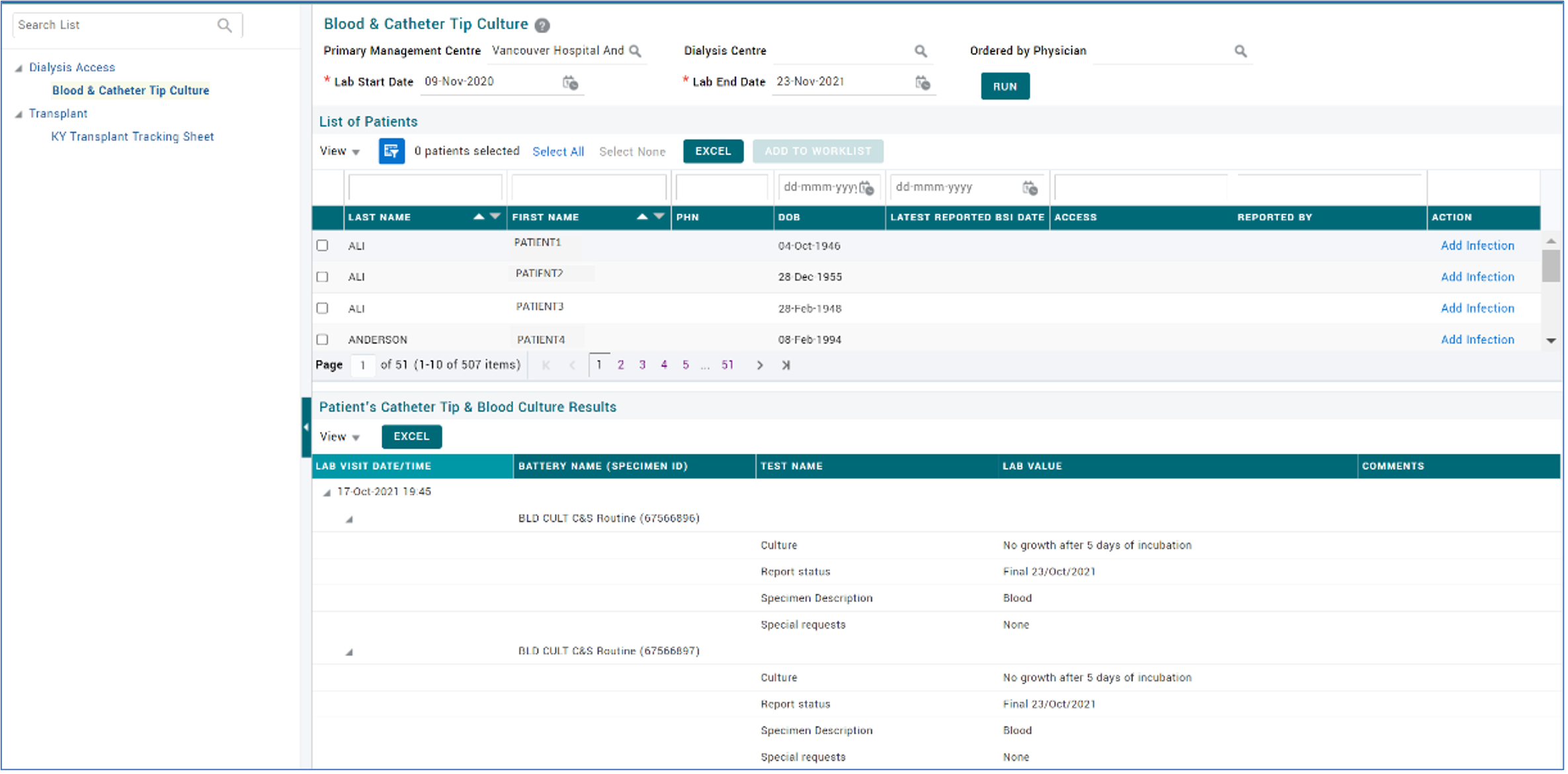Go to last page of patient list

point(786,365)
